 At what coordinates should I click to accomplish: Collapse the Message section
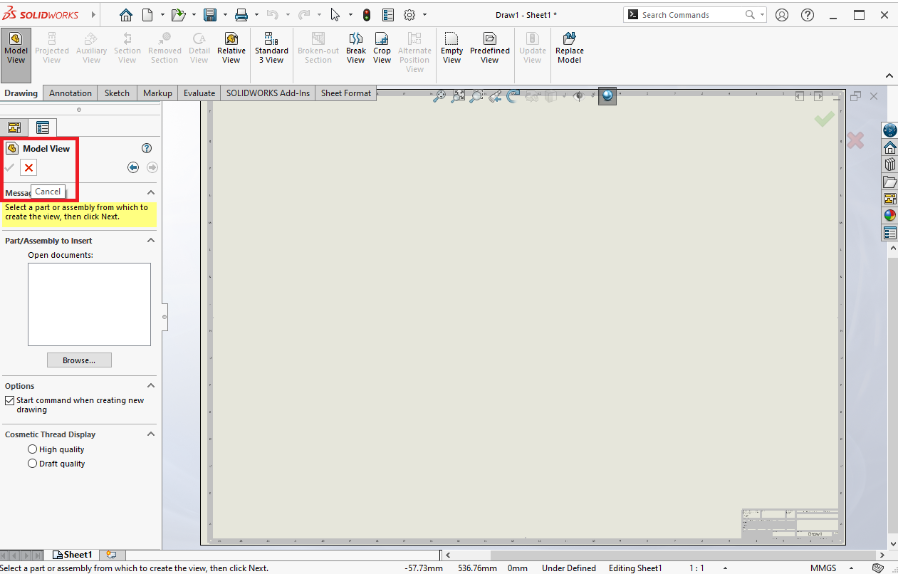click(151, 192)
